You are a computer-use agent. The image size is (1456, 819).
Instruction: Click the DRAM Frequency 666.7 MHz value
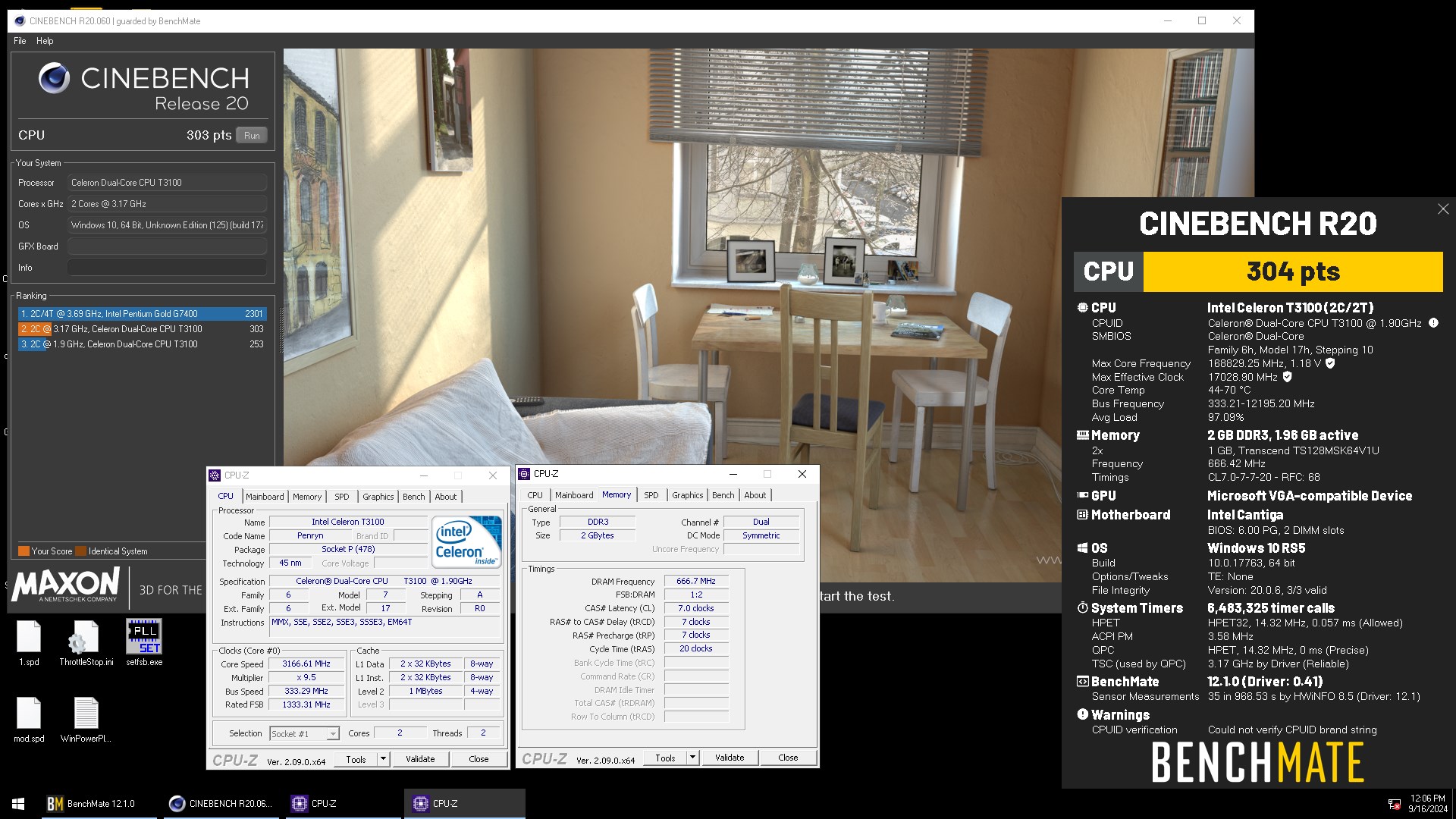coord(696,582)
